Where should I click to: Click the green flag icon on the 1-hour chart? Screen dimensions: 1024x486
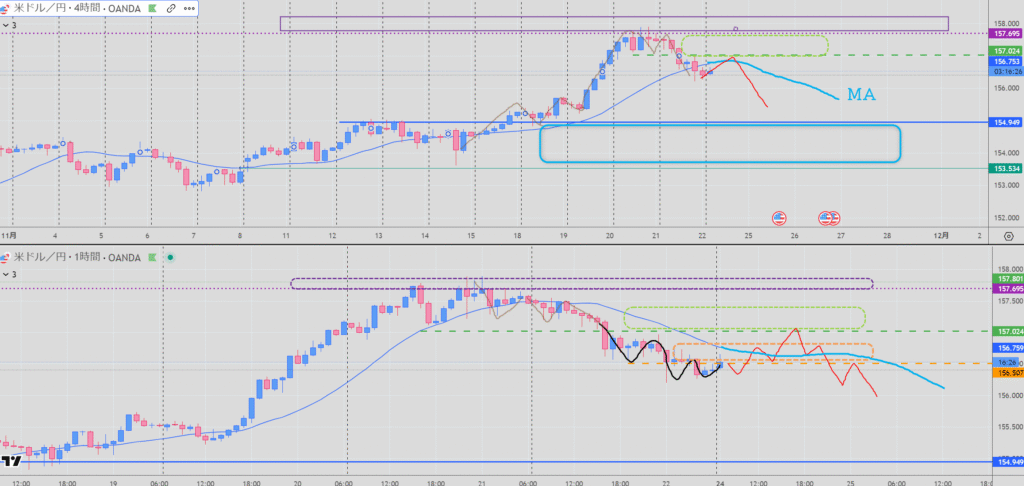tap(153, 257)
